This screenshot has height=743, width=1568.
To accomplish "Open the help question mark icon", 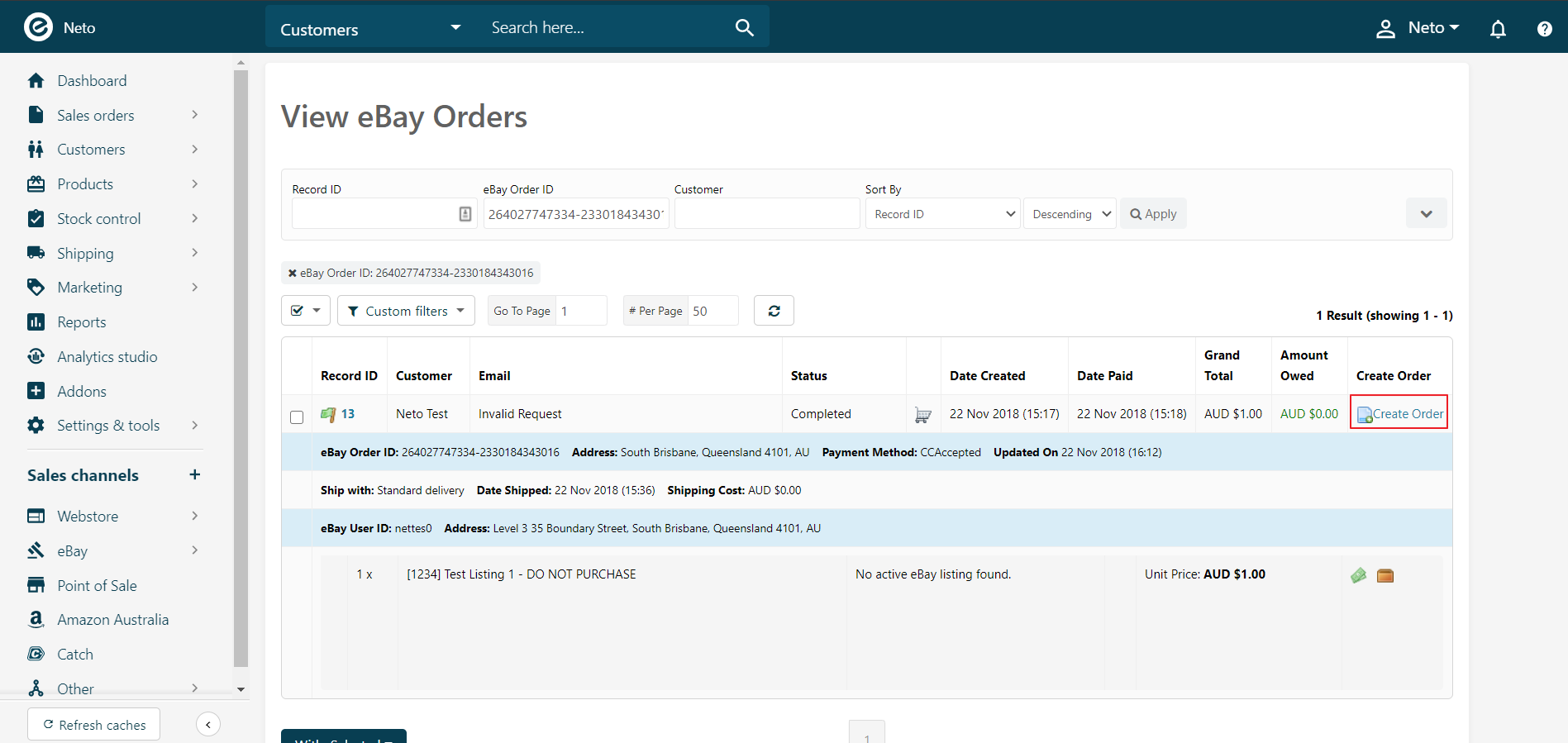I will (1544, 29).
